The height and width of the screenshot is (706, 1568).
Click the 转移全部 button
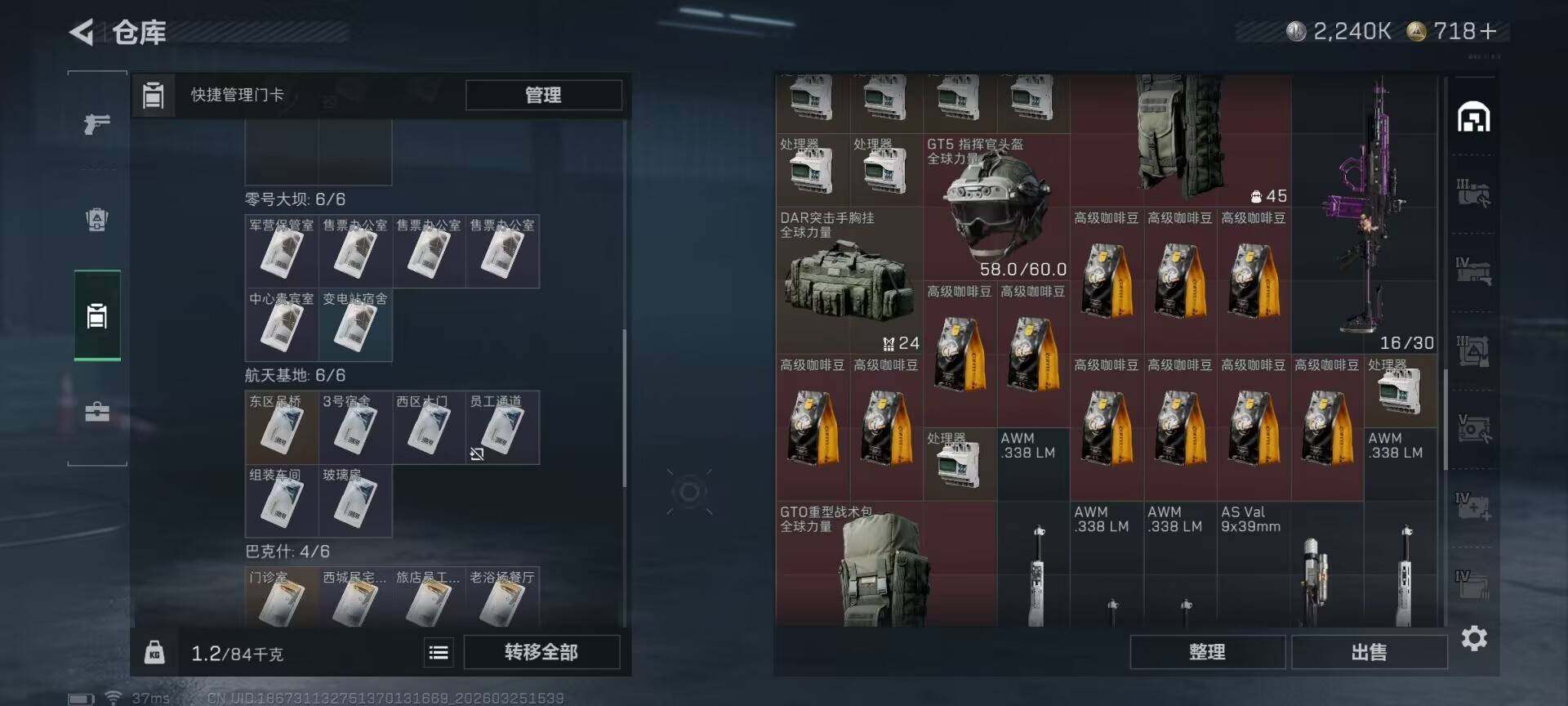(541, 652)
